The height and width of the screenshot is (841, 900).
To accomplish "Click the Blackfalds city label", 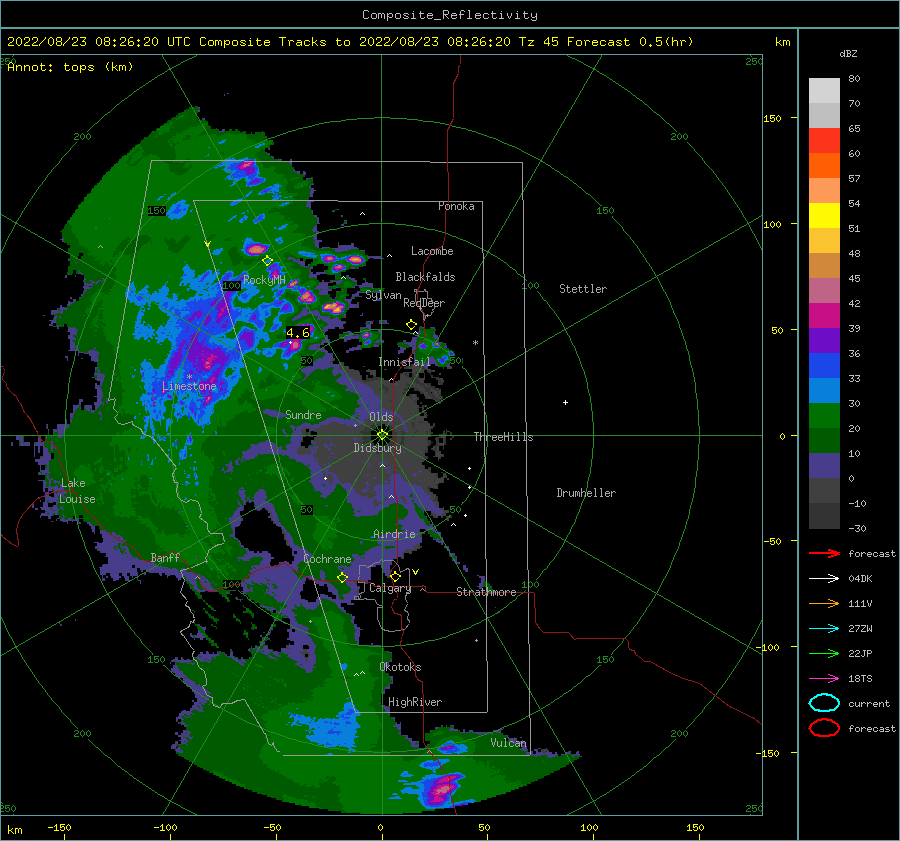I will 425,277.
